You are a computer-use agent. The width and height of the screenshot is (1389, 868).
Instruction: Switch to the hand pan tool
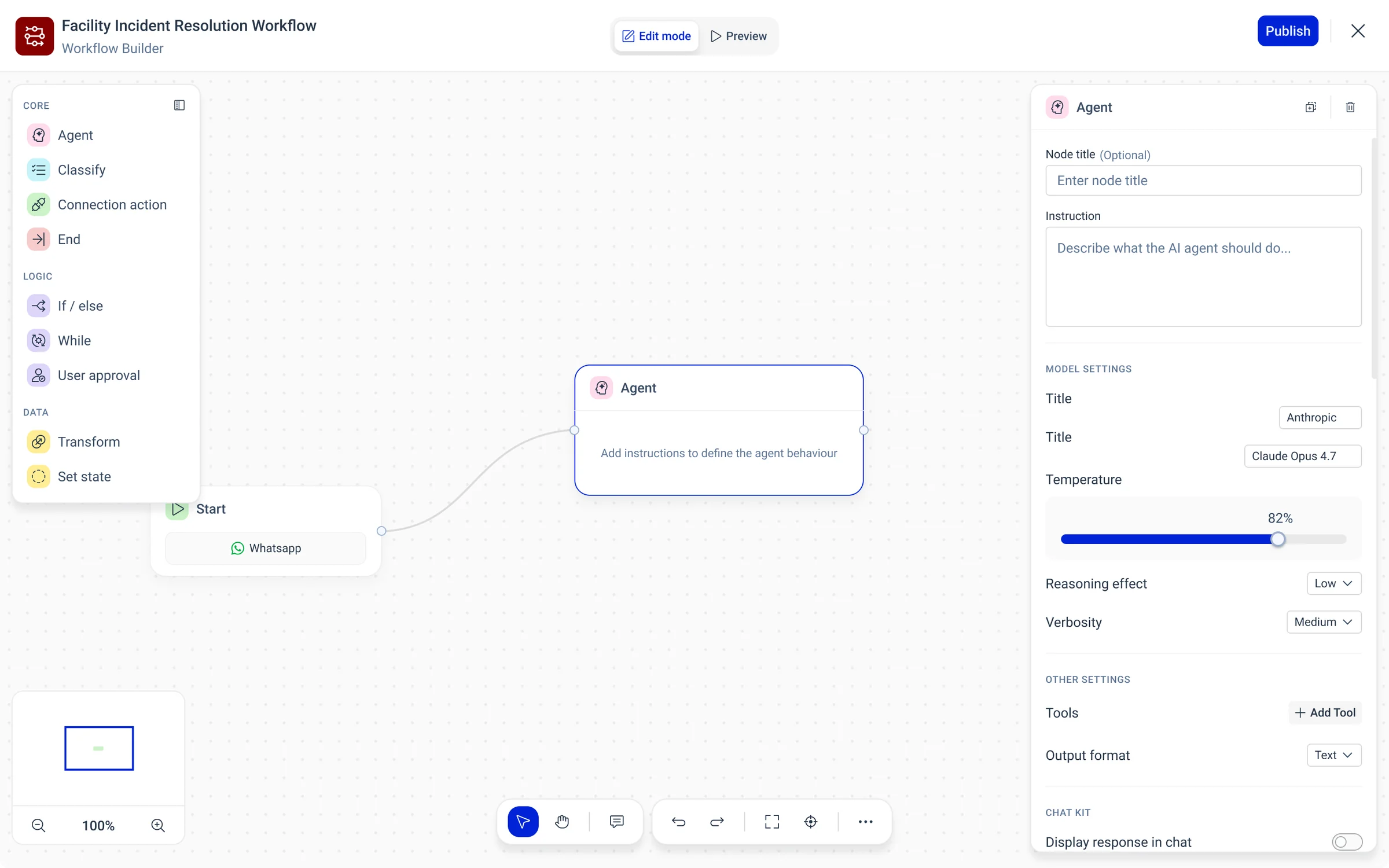tap(562, 822)
